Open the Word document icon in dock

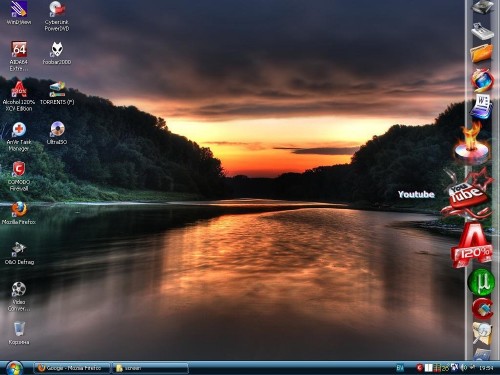pyautogui.click(x=481, y=107)
